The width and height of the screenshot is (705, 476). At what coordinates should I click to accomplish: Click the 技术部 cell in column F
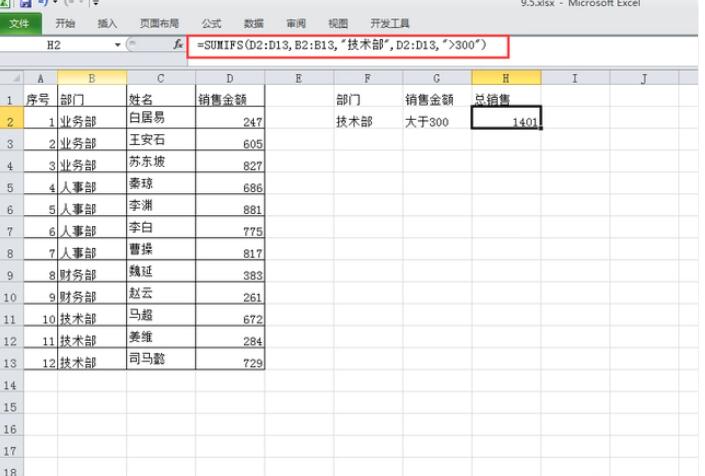[368, 120]
